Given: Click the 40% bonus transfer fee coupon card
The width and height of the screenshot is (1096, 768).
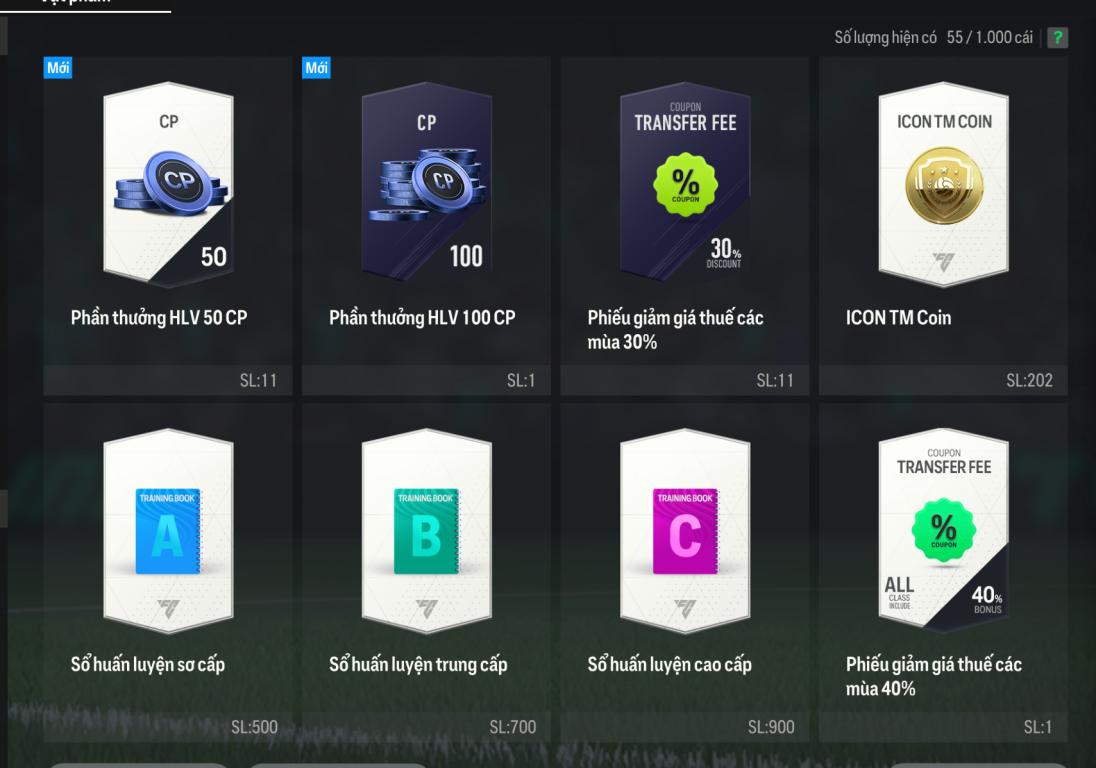Looking at the screenshot, I should coord(944,531).
